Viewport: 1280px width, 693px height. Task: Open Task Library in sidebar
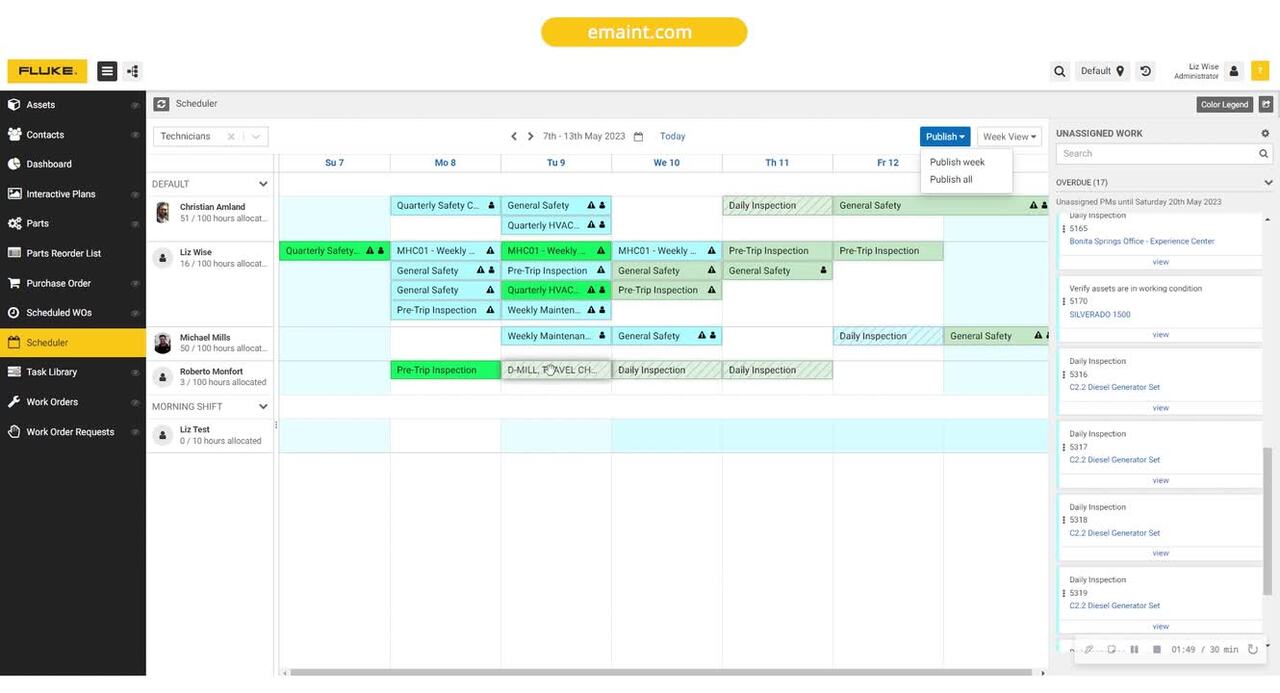coord(73,372)
